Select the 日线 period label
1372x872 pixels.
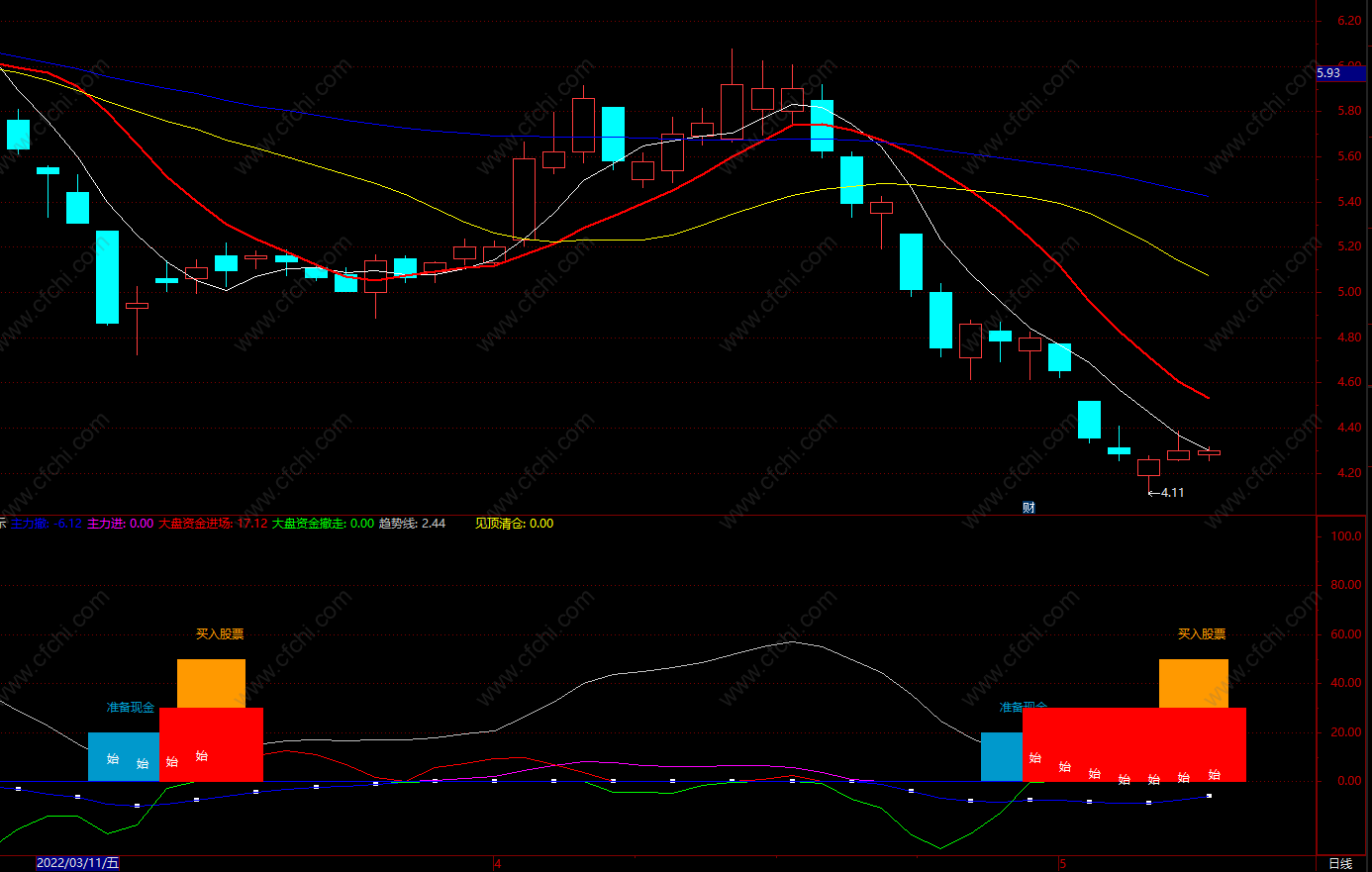coord(1339,864)
